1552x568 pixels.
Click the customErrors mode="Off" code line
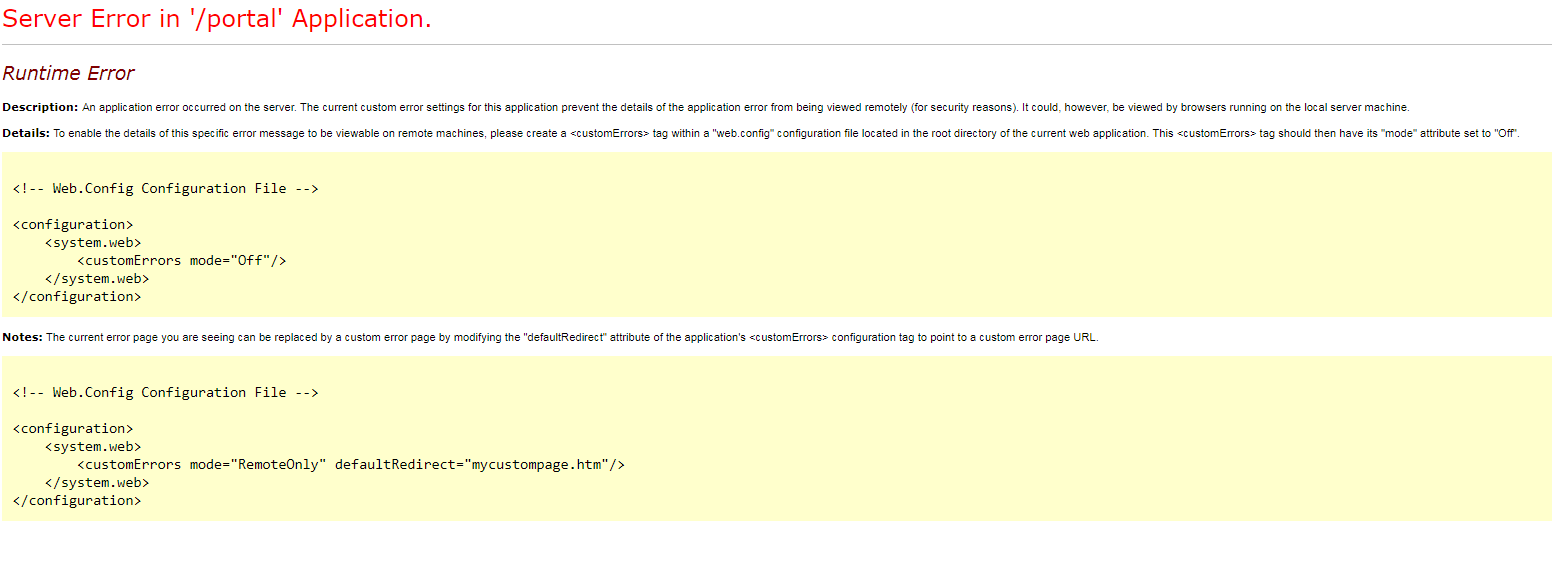pyautogui.click(x=182, y=260)
